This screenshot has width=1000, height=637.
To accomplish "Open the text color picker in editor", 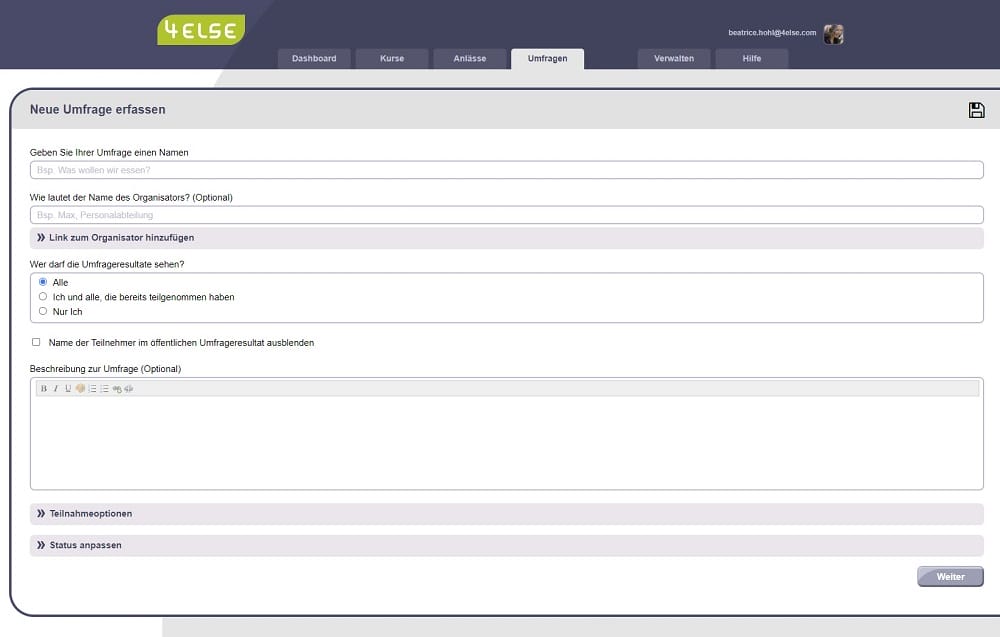I will 80,389.
